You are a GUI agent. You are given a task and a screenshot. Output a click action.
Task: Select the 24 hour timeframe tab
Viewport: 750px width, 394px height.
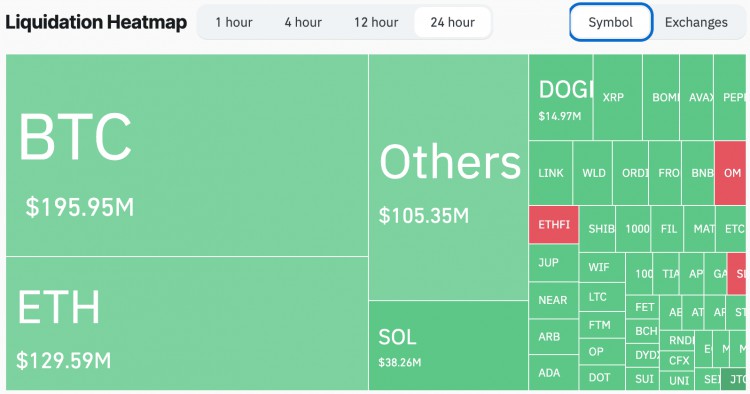pyautogui.click(x=452, y=22)
